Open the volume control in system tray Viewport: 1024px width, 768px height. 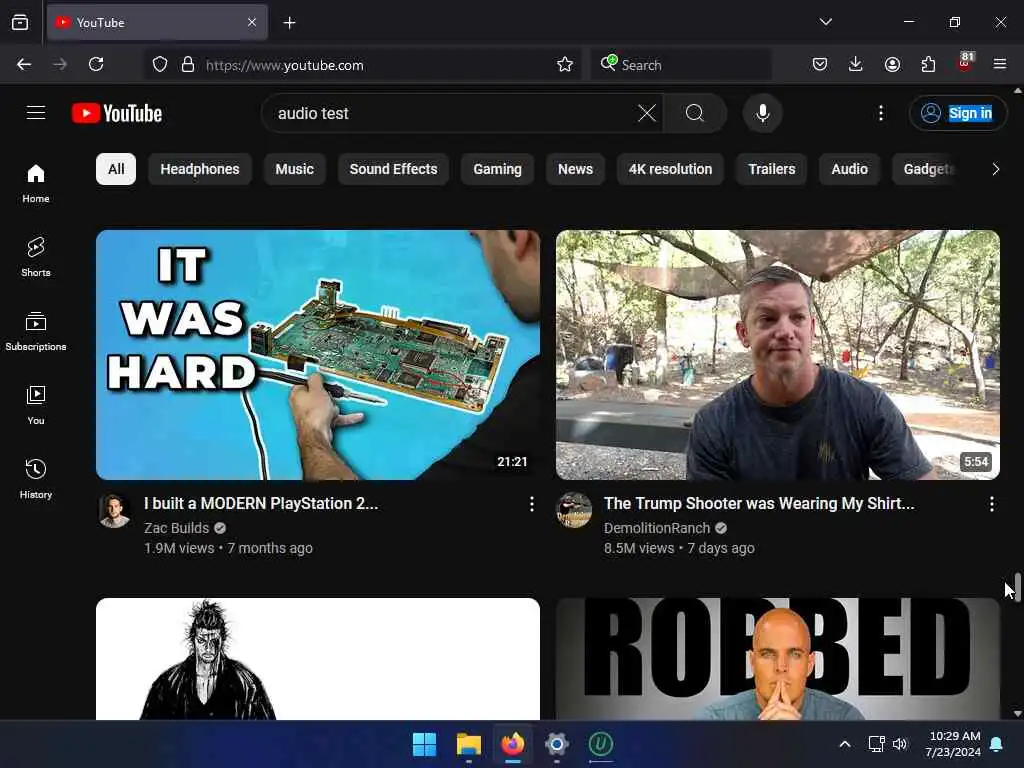pyautogui.click(x=900, y=744)
